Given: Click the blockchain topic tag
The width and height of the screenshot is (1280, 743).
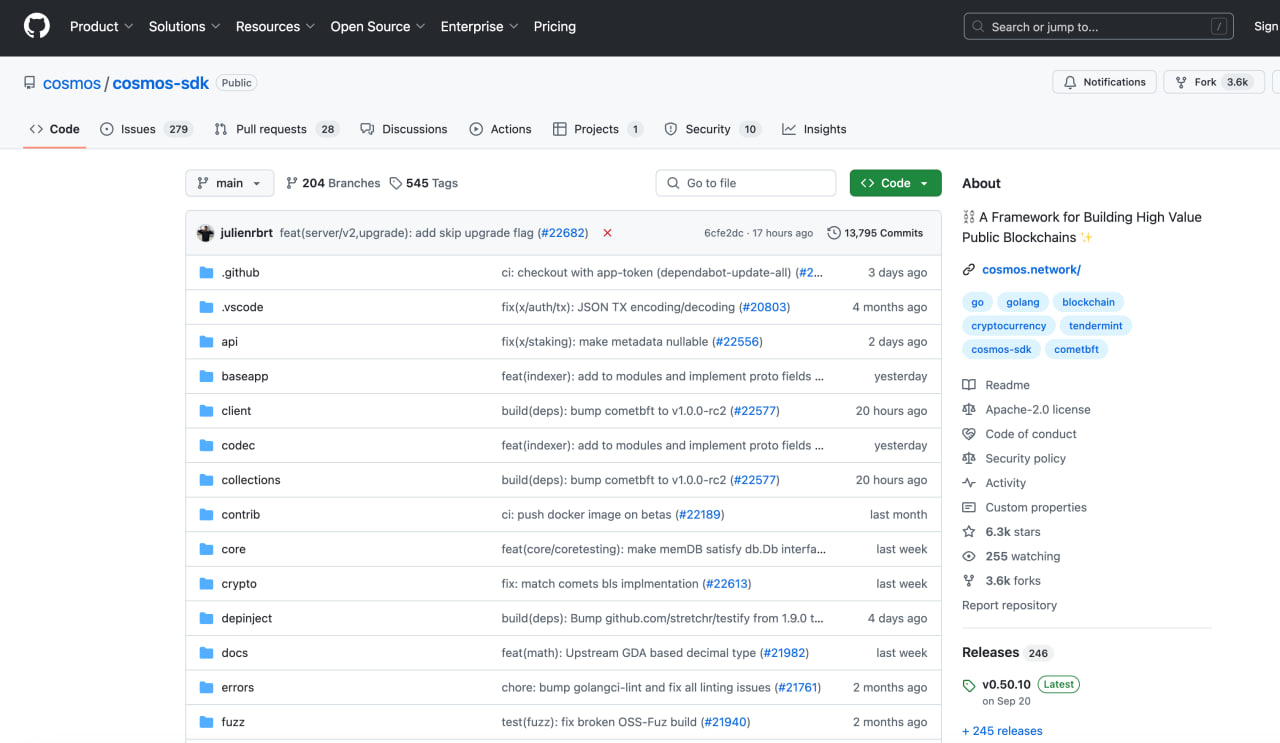Looking at the screenshot, I should coord(1089,302).
